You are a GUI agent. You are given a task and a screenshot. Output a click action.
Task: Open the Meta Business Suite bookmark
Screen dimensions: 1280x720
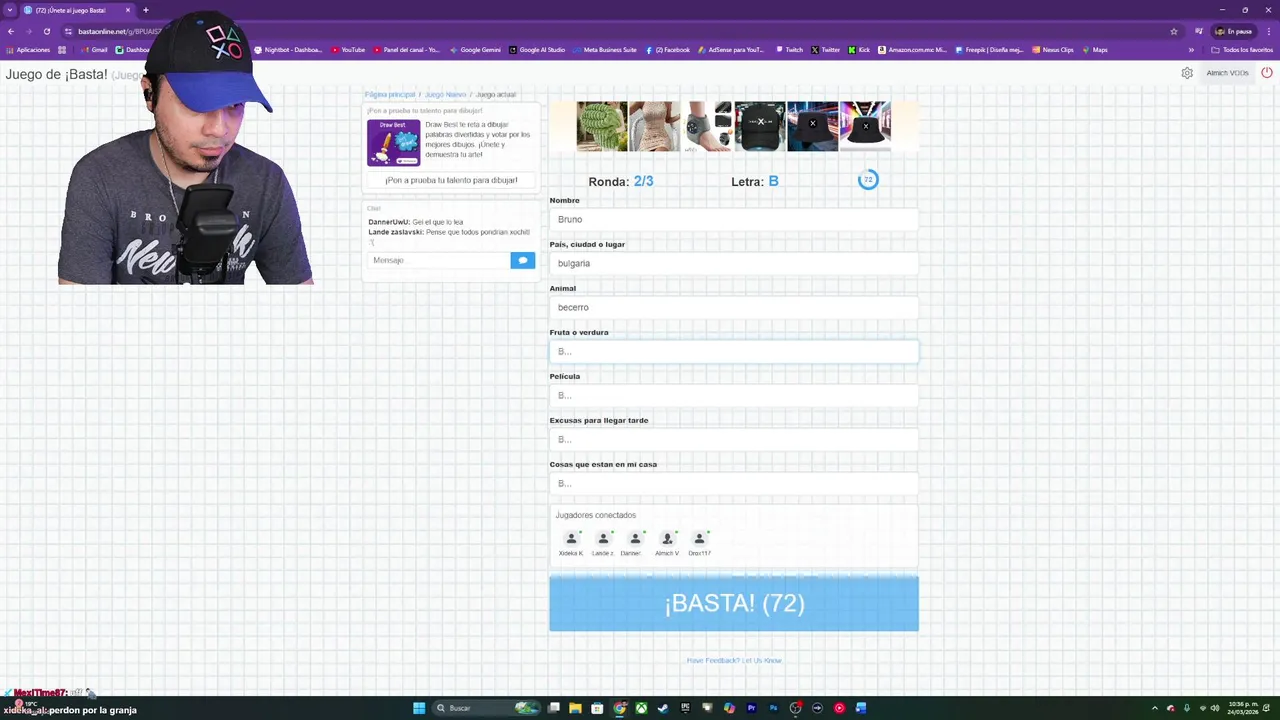[x=605, y=50]
